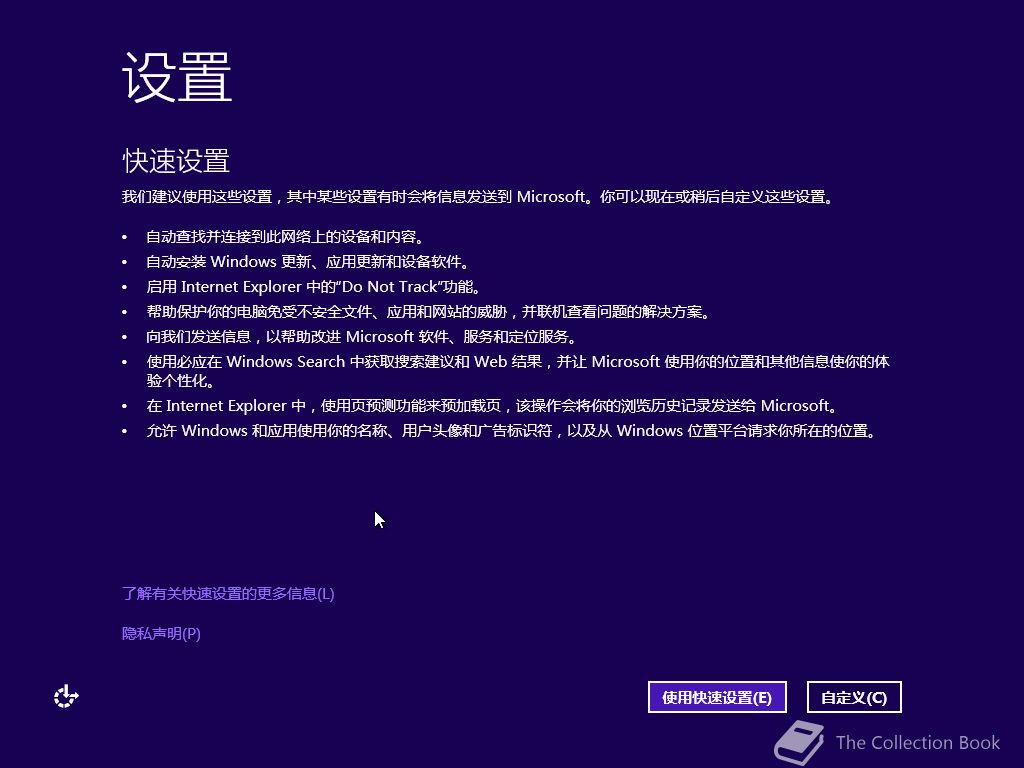The image size is (1024, 768).
Task: Click the 快速设置 heading
Action: point(176,161)
